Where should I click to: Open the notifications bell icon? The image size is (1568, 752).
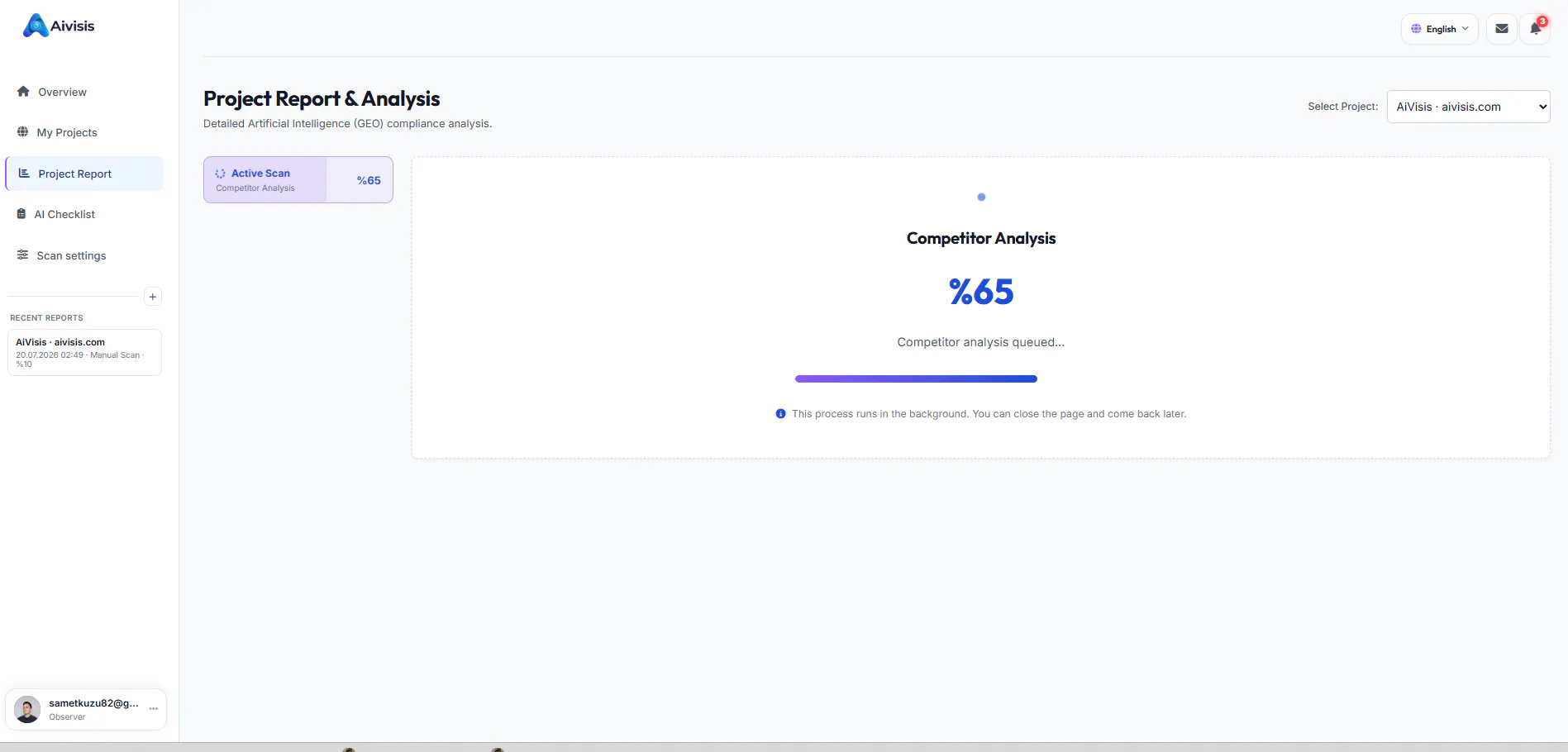(1535, 29)
